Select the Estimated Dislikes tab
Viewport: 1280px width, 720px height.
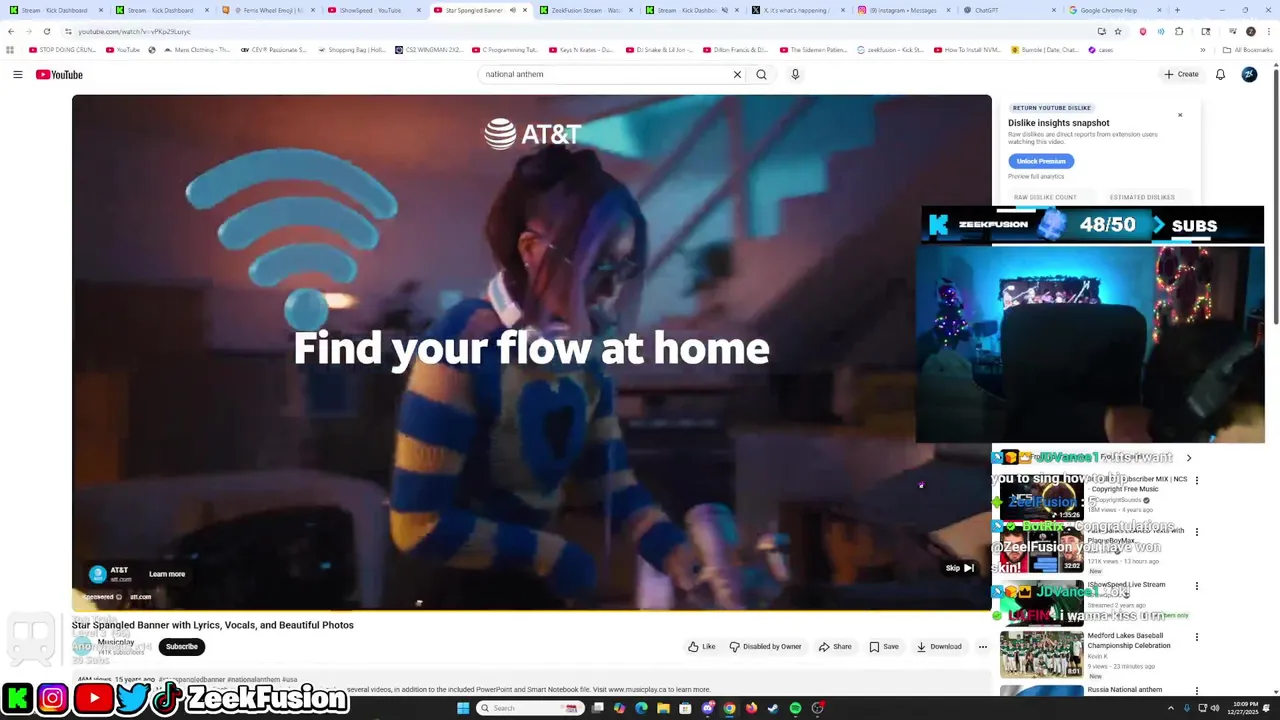coord(1142,197)
